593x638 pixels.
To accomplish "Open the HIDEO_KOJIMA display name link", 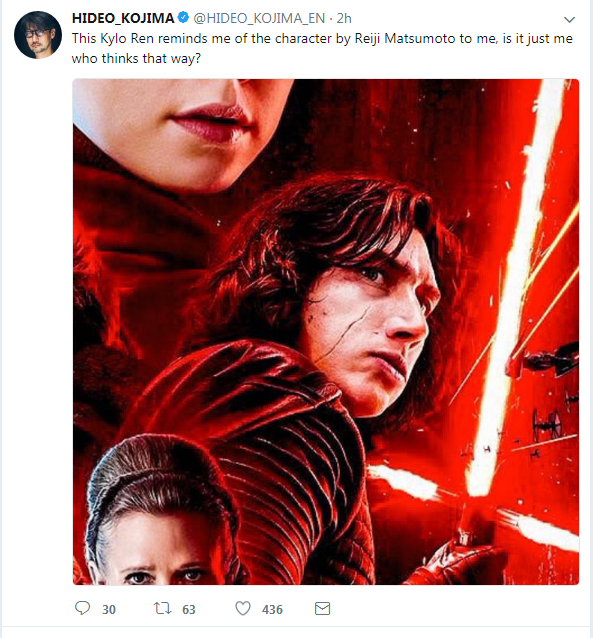I will (123, 18).
